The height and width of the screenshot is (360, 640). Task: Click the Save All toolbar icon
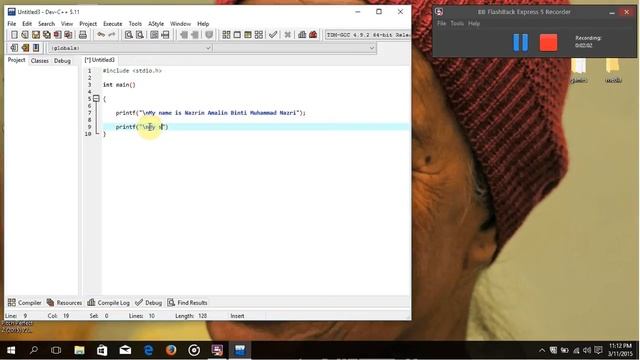(x=47, y=35)
